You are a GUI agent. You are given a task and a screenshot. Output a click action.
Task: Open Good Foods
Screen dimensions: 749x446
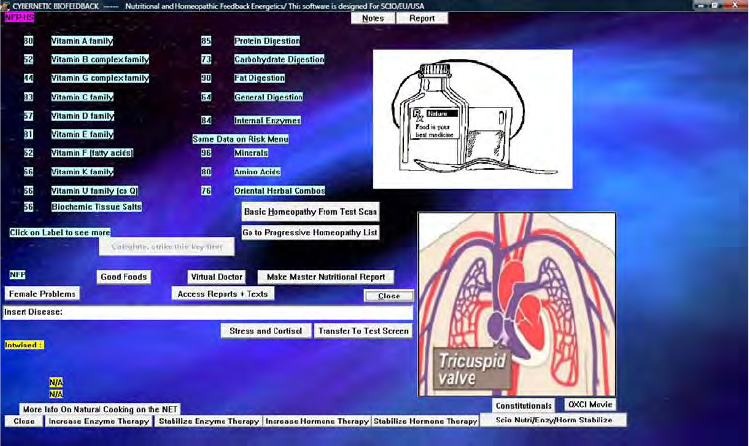(x=124, y=277)
